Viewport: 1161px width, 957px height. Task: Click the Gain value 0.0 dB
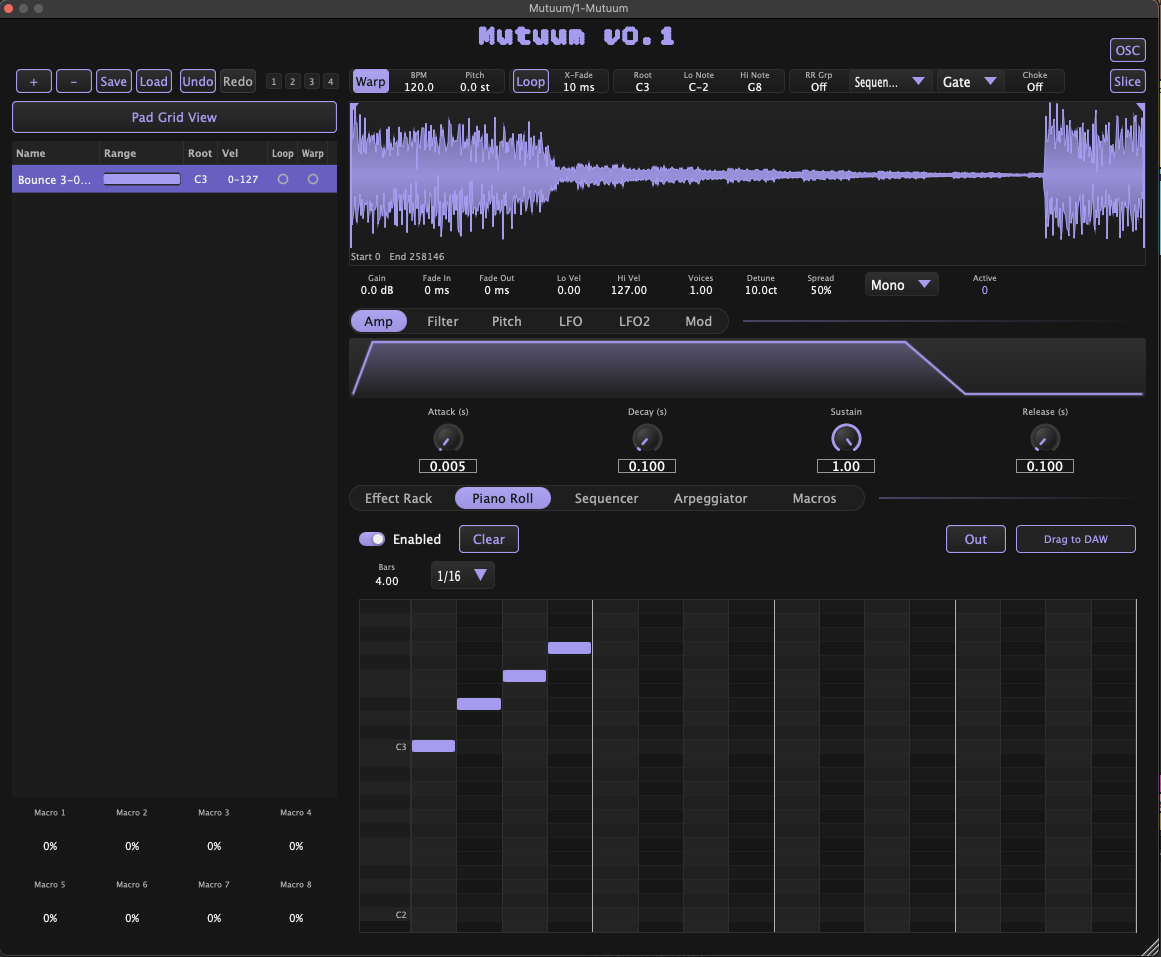tap(377, 290)
